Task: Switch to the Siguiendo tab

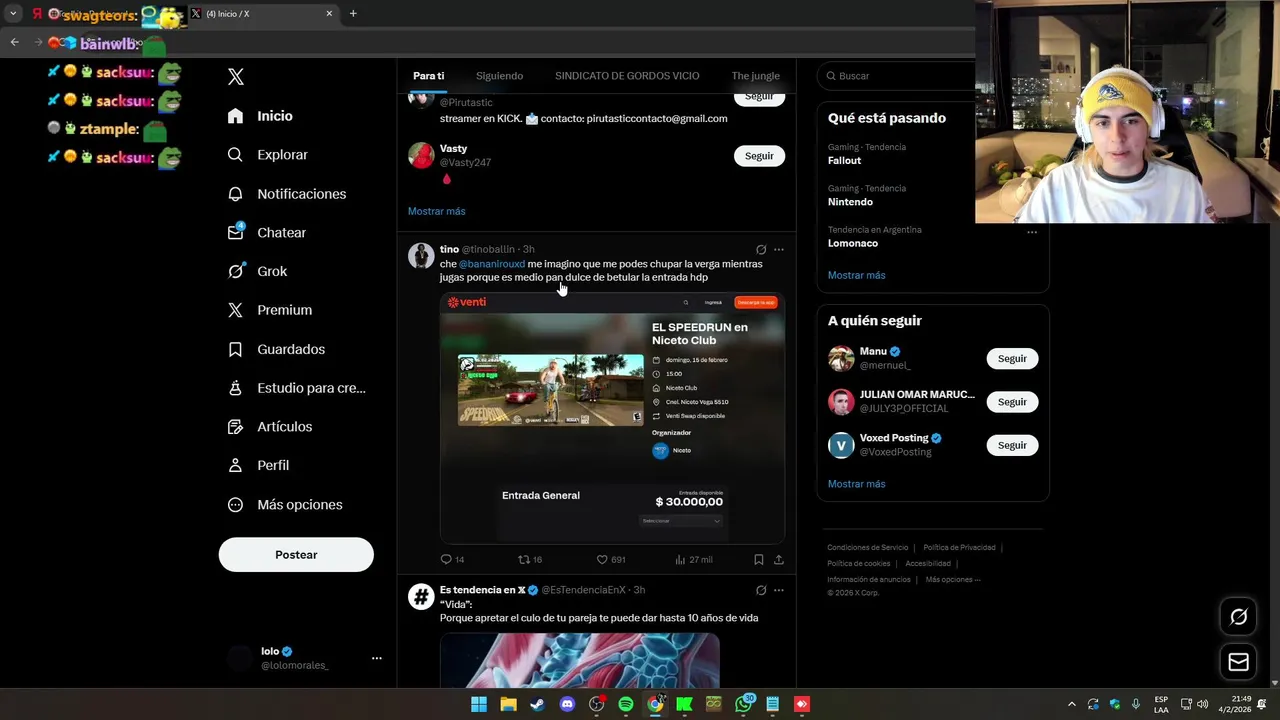Action: [499, 76]
